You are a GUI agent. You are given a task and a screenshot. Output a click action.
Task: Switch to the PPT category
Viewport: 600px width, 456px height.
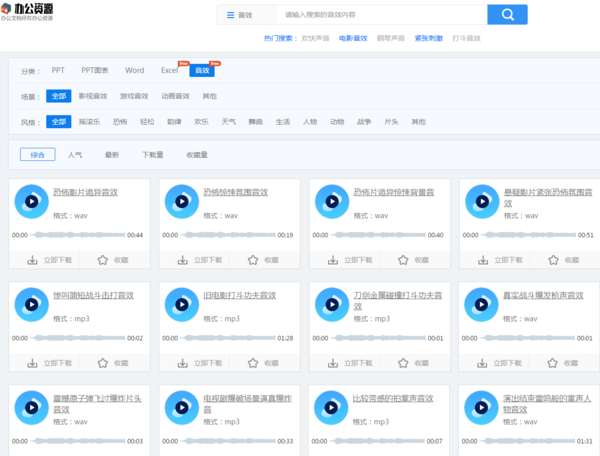(58, 70)
